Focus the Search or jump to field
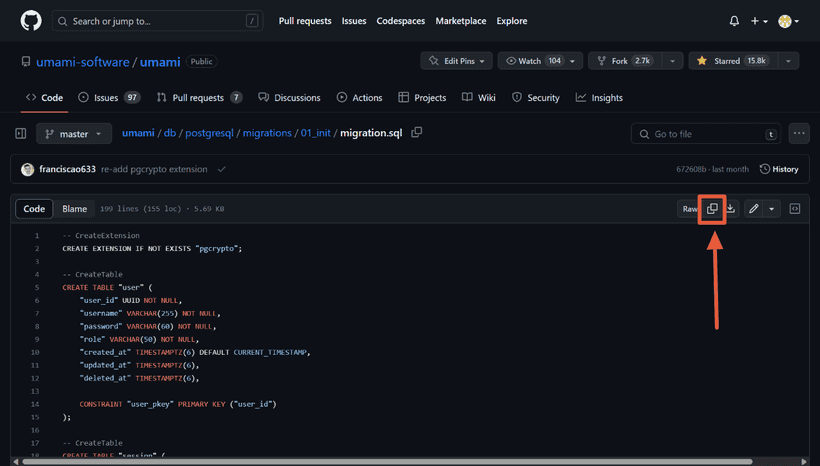Image resolution: width=820 pixels, height=466 pixels. (157, 21)
